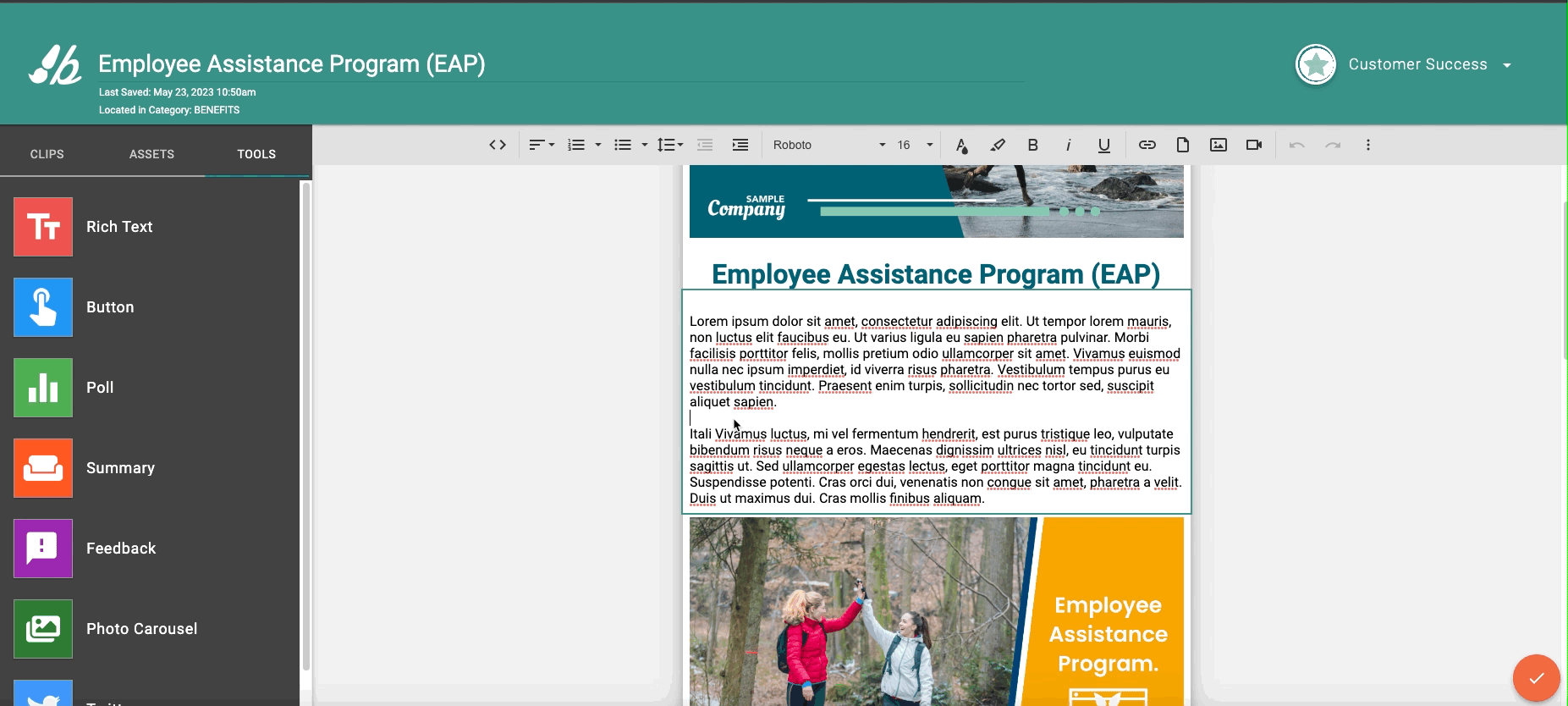This screenshot has width=1568, height=706.
Task: Insert an ordered numbered list
Action: point(576,145)
